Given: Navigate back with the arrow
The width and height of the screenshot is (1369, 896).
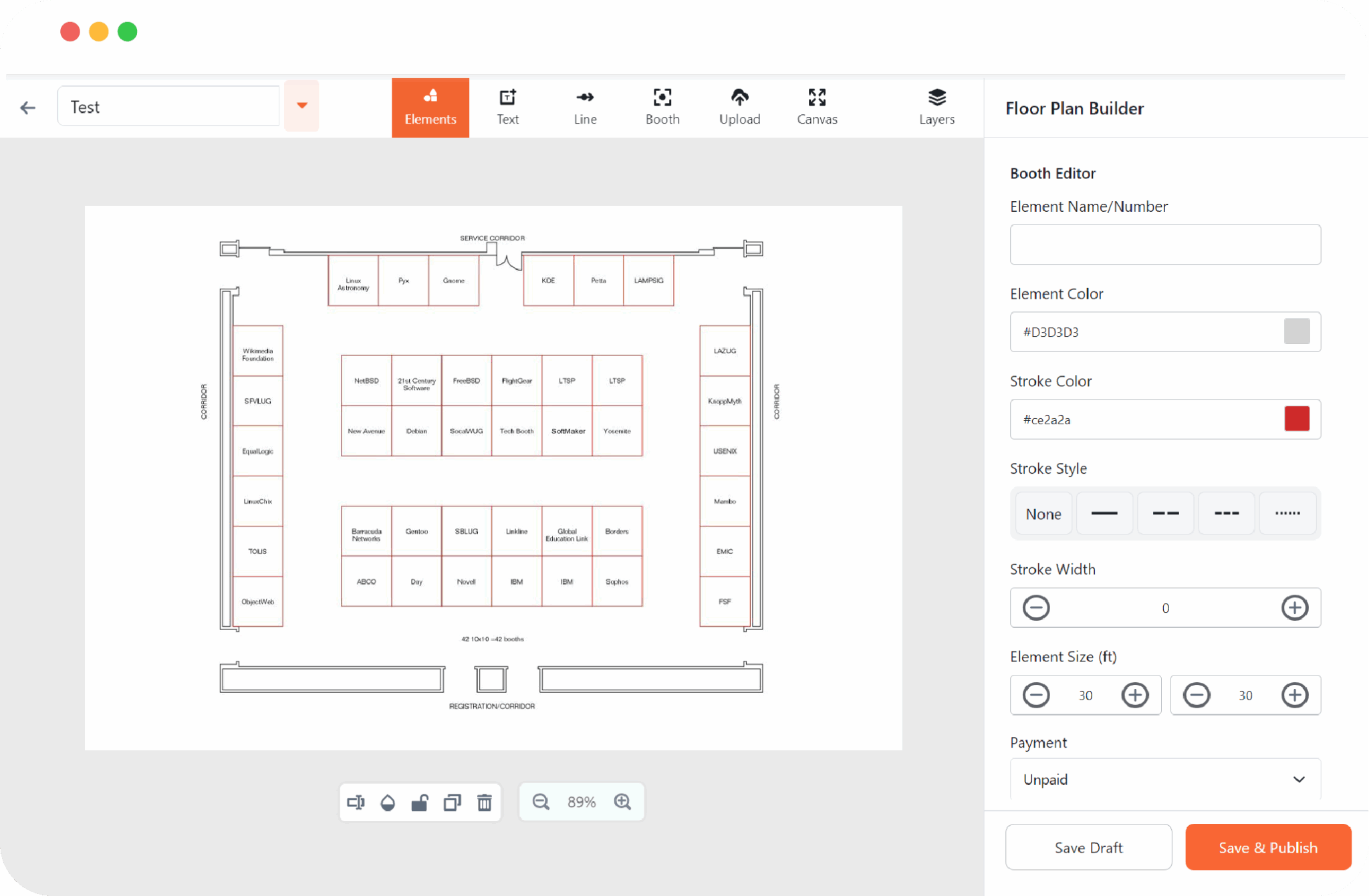Looking at the screenshot, I should [x=27, y=107].
